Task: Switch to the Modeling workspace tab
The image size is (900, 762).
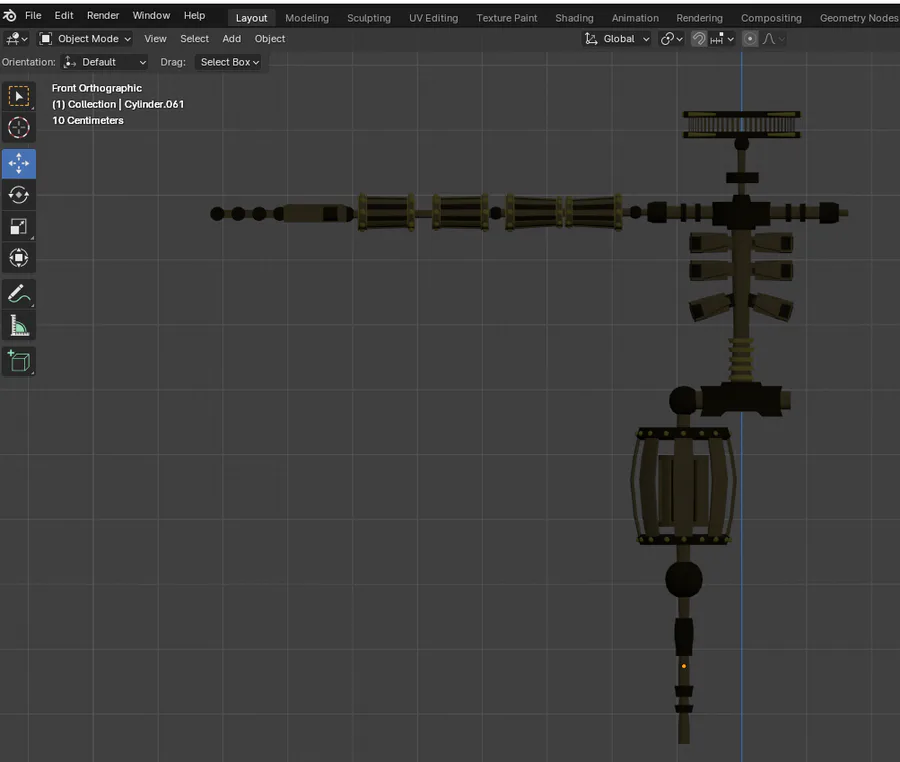Action: click(307, 18)
